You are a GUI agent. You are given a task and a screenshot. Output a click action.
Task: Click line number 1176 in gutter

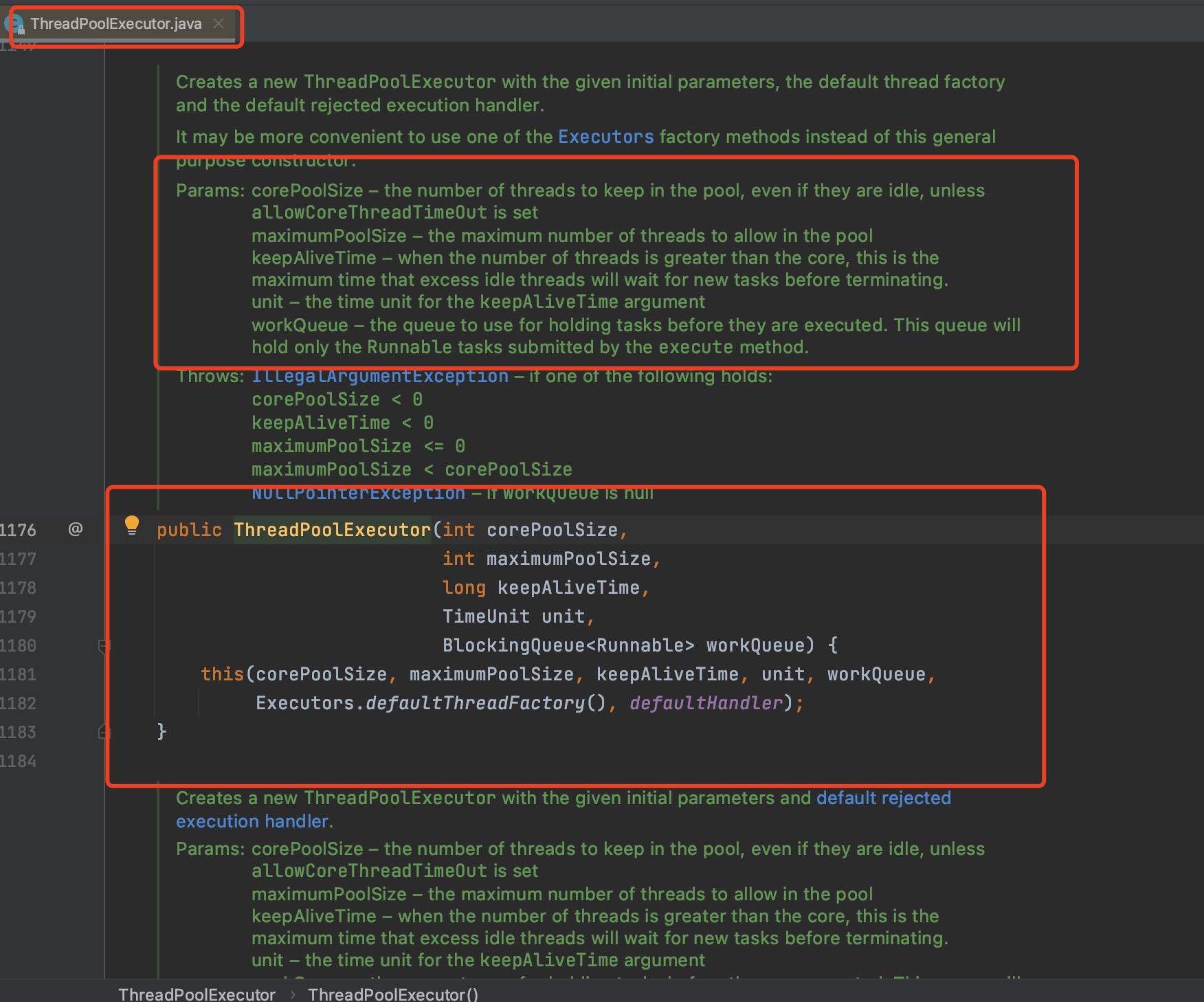pyautogui.click(x=18, y=530)
